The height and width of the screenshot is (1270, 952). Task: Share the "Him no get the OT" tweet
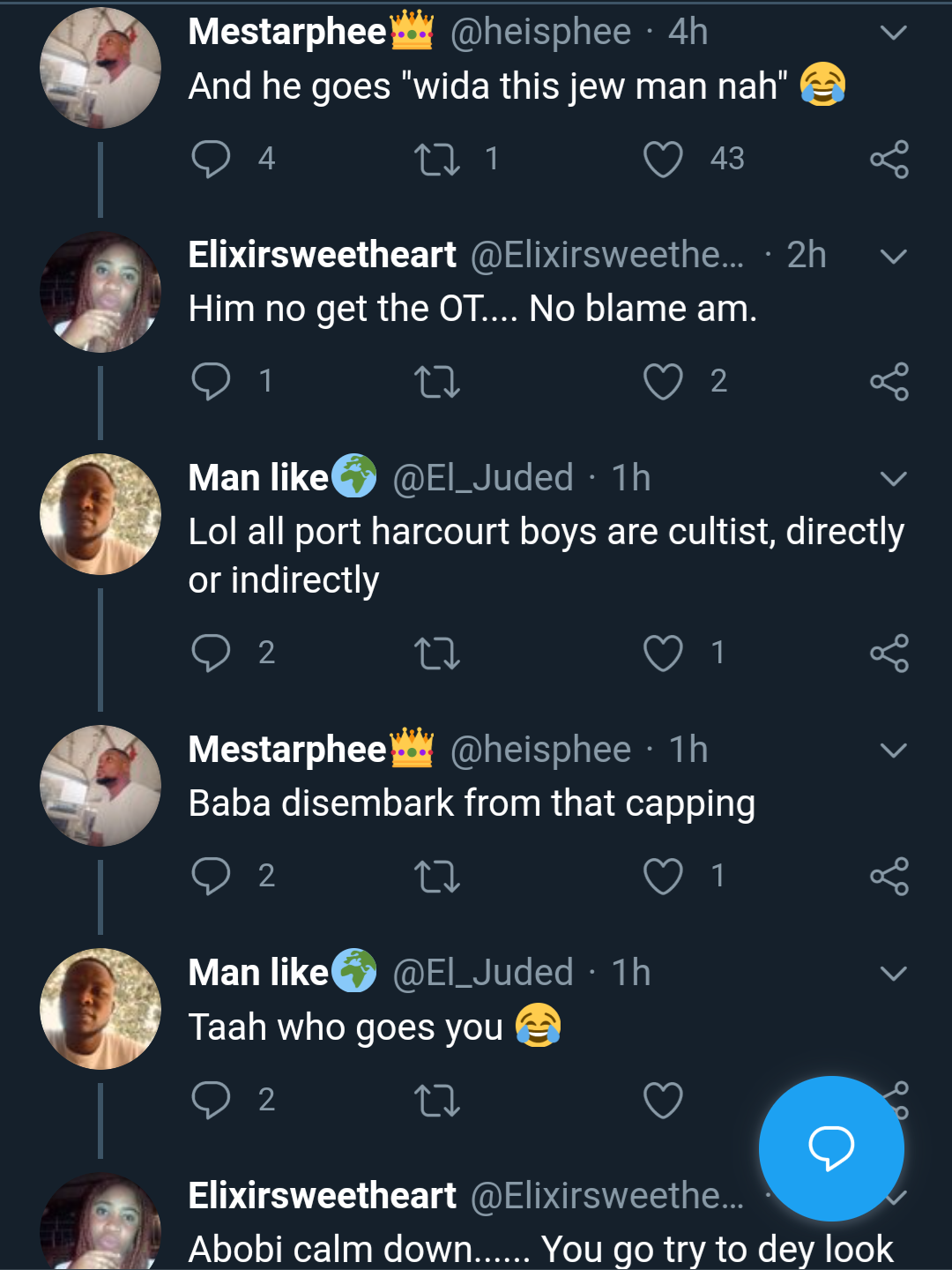coord(889,382)
